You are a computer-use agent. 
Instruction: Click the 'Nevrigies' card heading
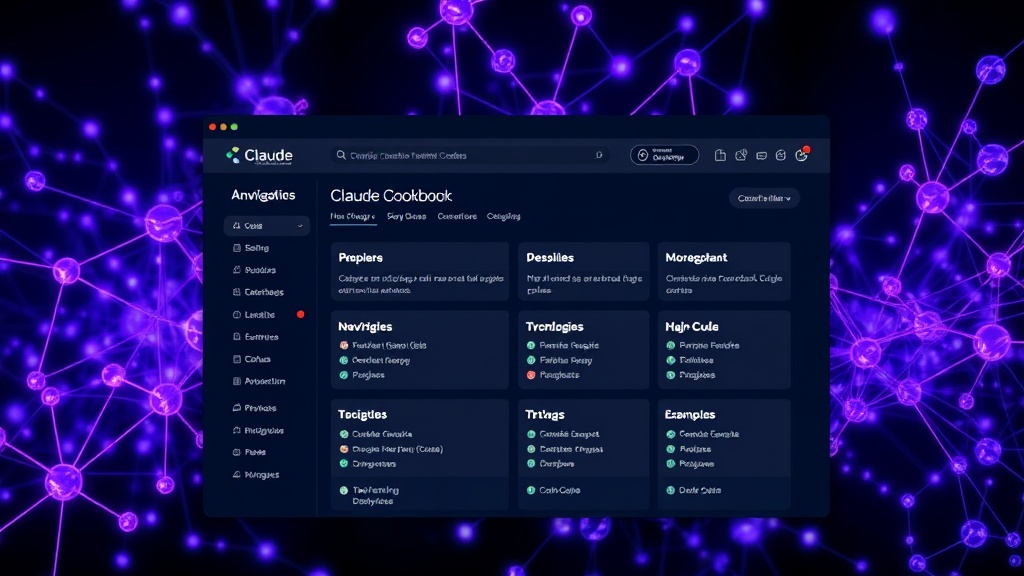tap(365, 327)
